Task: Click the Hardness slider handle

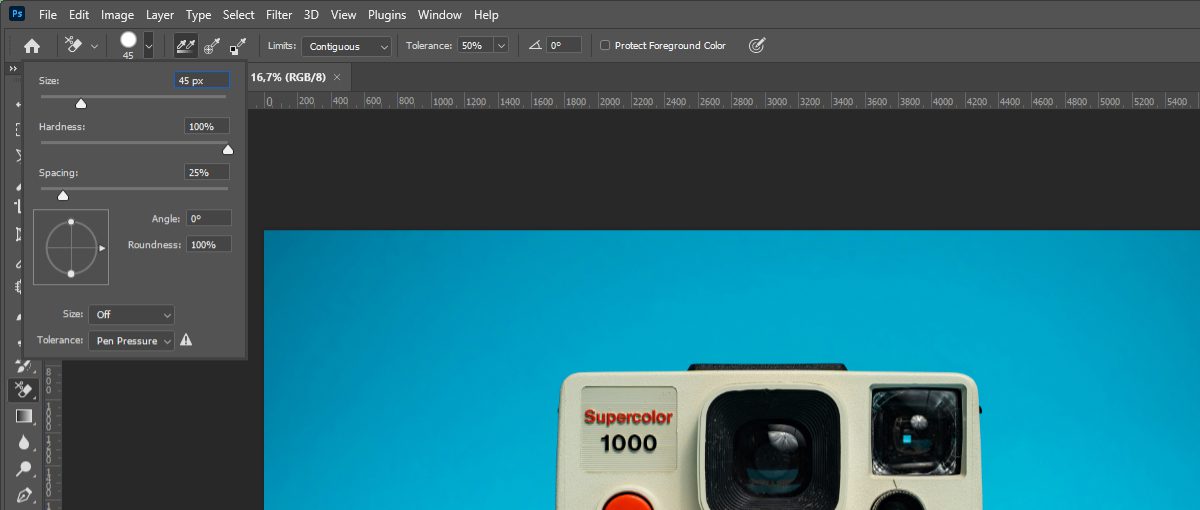Action: (227, 149)
